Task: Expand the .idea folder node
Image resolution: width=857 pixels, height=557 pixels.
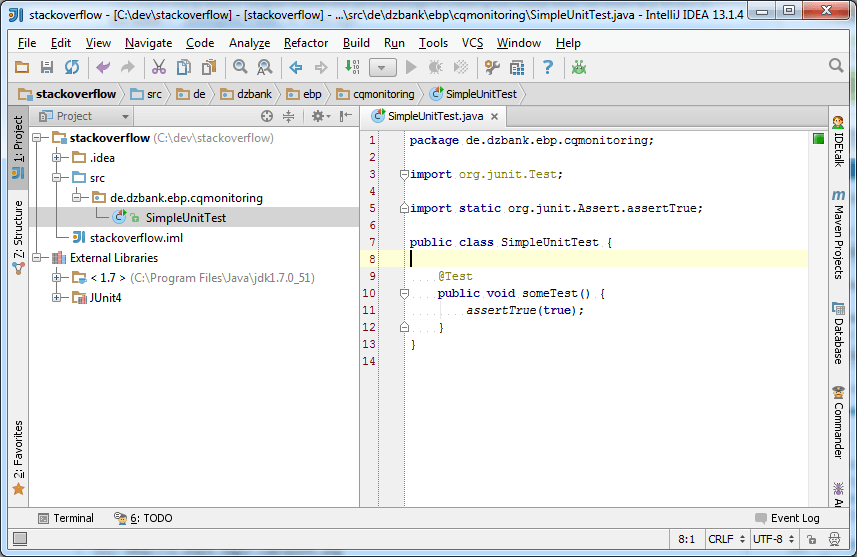Action: 57,158
